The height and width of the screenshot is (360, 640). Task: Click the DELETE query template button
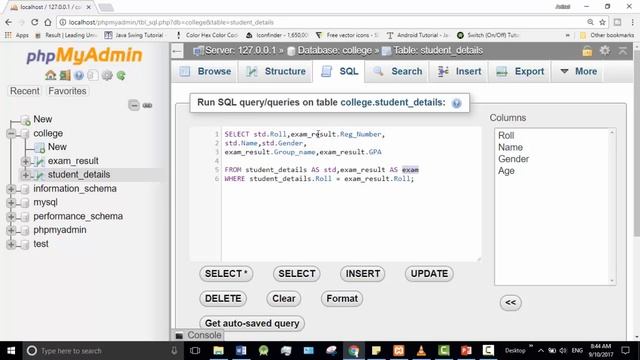tap(223, 298)
